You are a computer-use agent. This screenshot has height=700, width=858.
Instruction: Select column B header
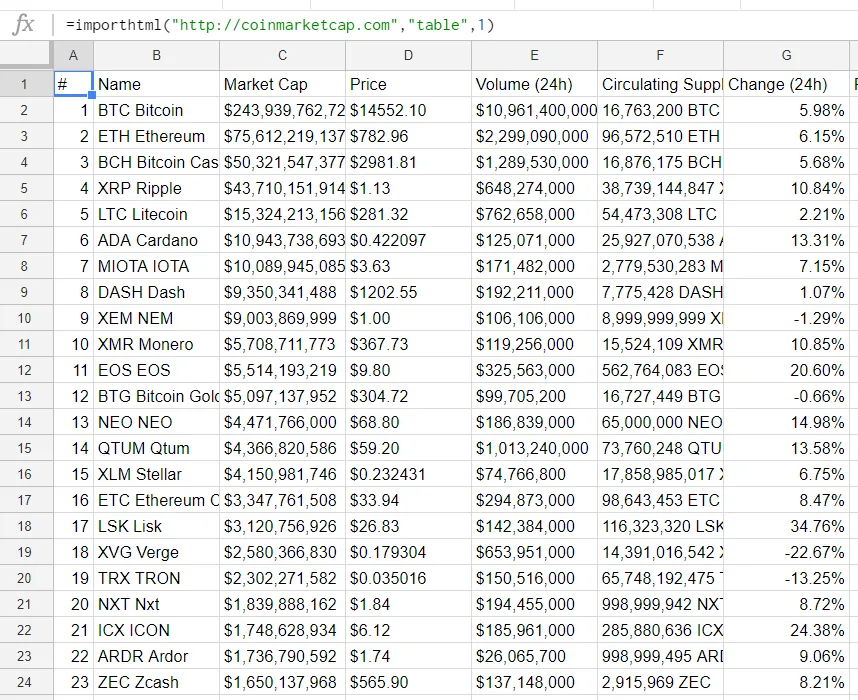point(156,55)
